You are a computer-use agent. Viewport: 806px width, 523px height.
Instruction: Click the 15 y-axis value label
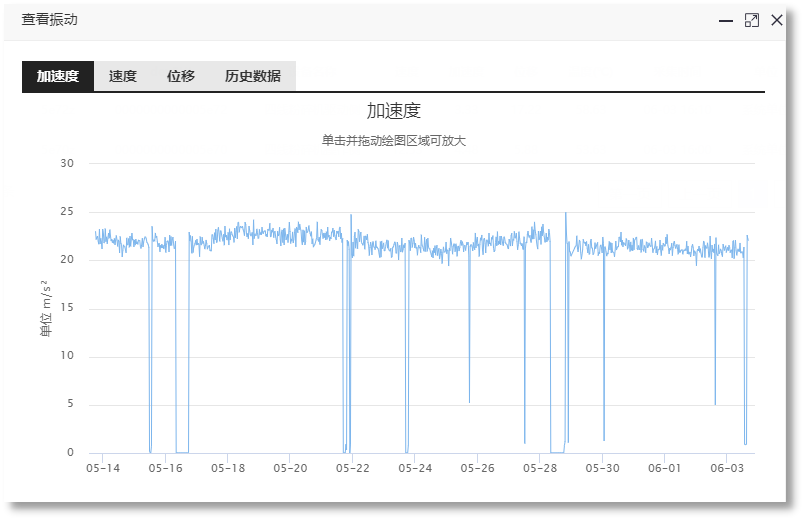pyautogui.click(x=67, y=308)
